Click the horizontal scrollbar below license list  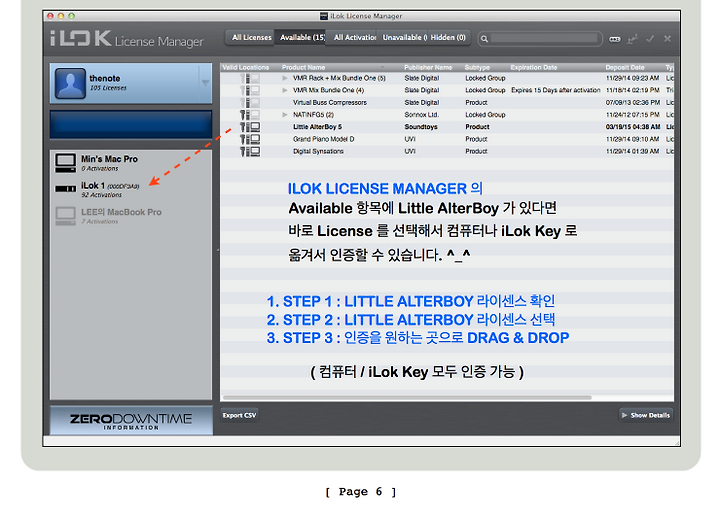click(x=407, y=398)
